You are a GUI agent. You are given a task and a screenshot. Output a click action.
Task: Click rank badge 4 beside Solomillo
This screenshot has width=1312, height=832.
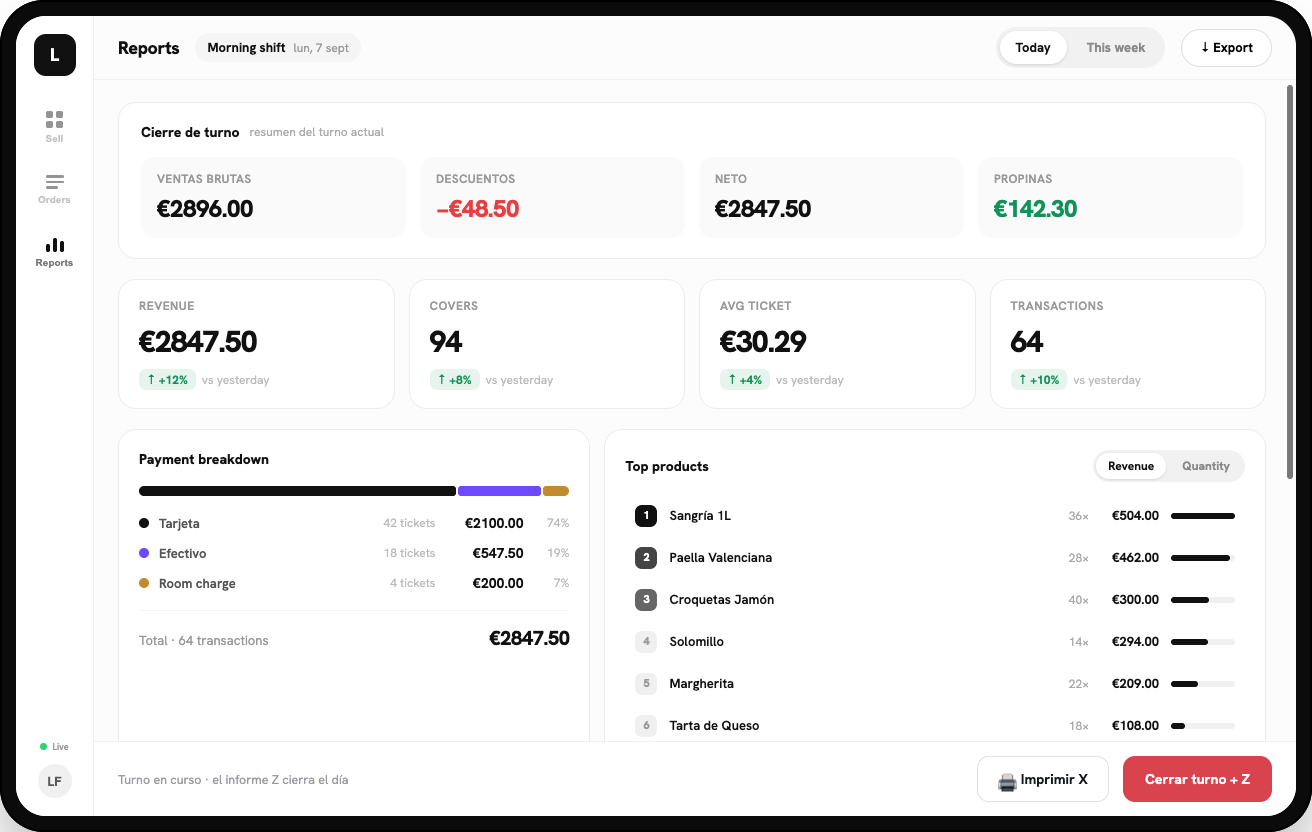(x=646, y=642)
